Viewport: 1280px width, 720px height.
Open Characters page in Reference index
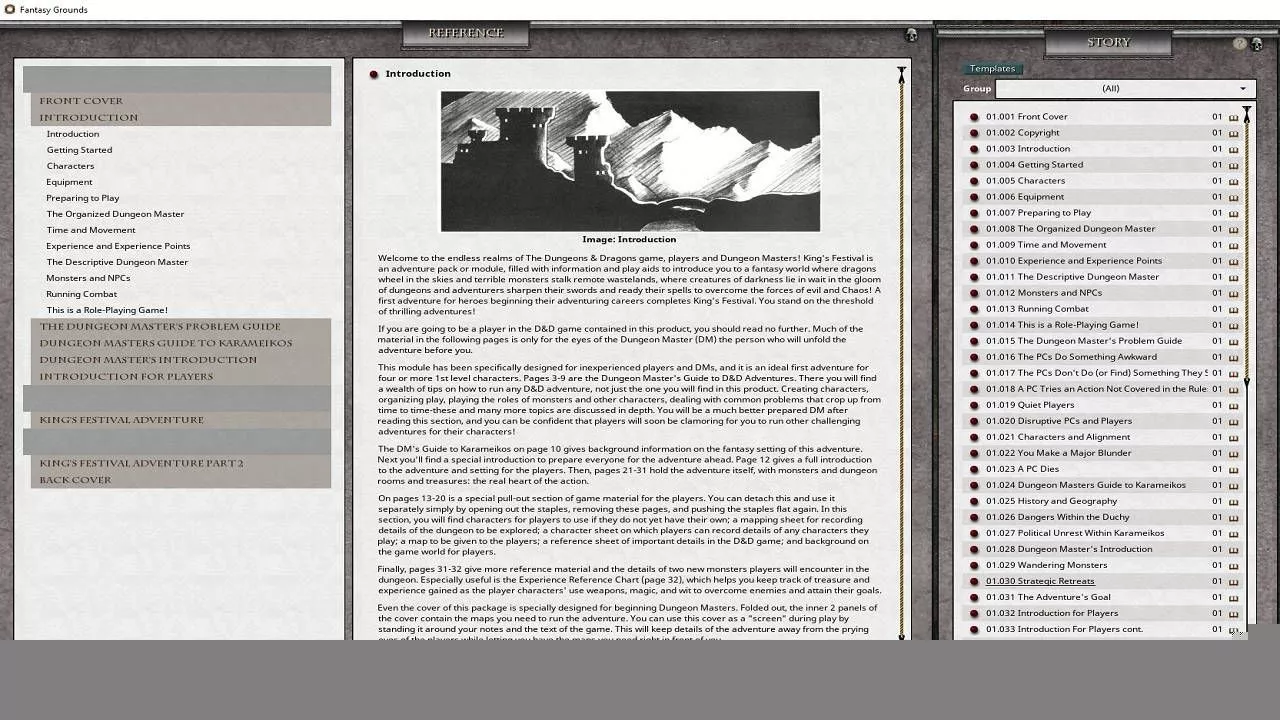coord(70,166)
